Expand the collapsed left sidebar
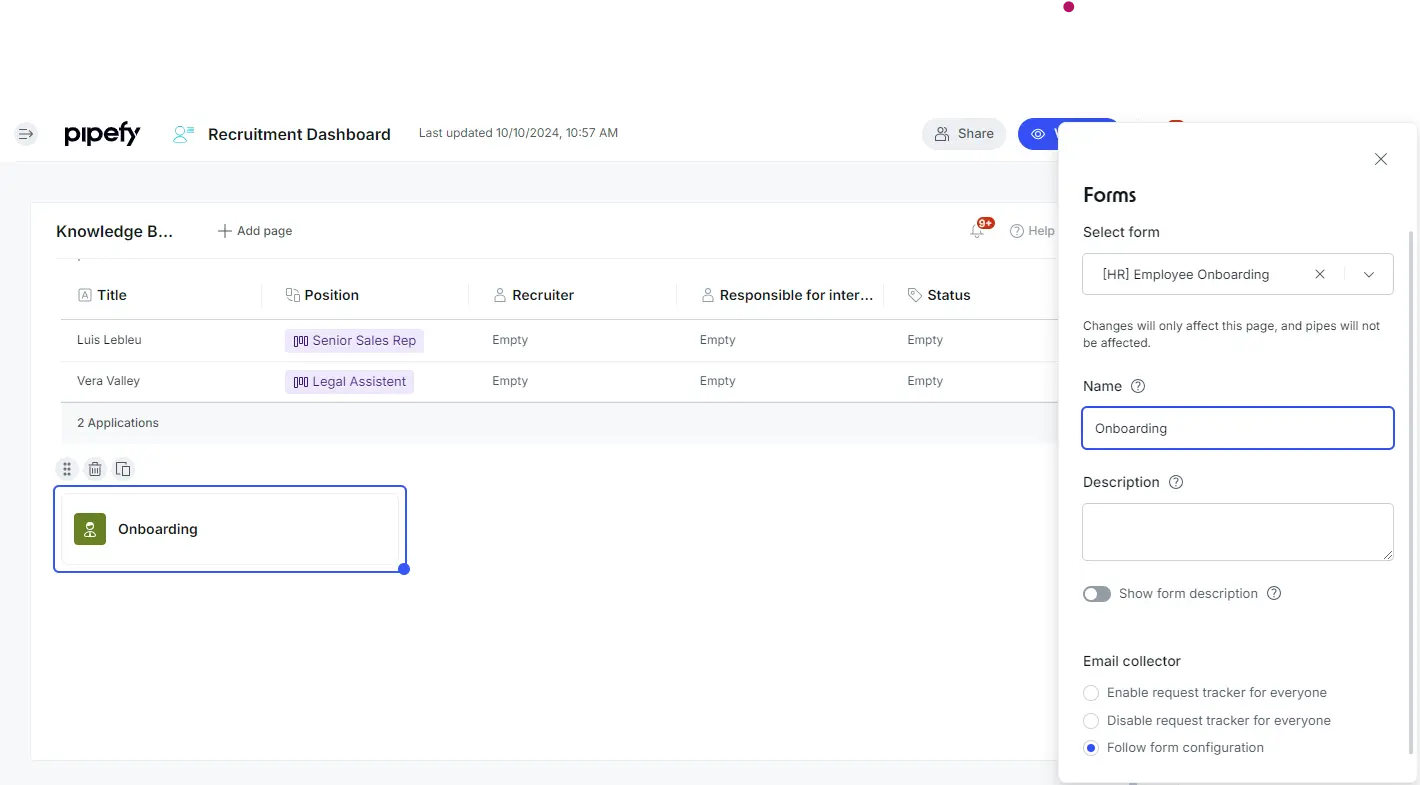The image size is (1420, 785). [x=25, y=132]
